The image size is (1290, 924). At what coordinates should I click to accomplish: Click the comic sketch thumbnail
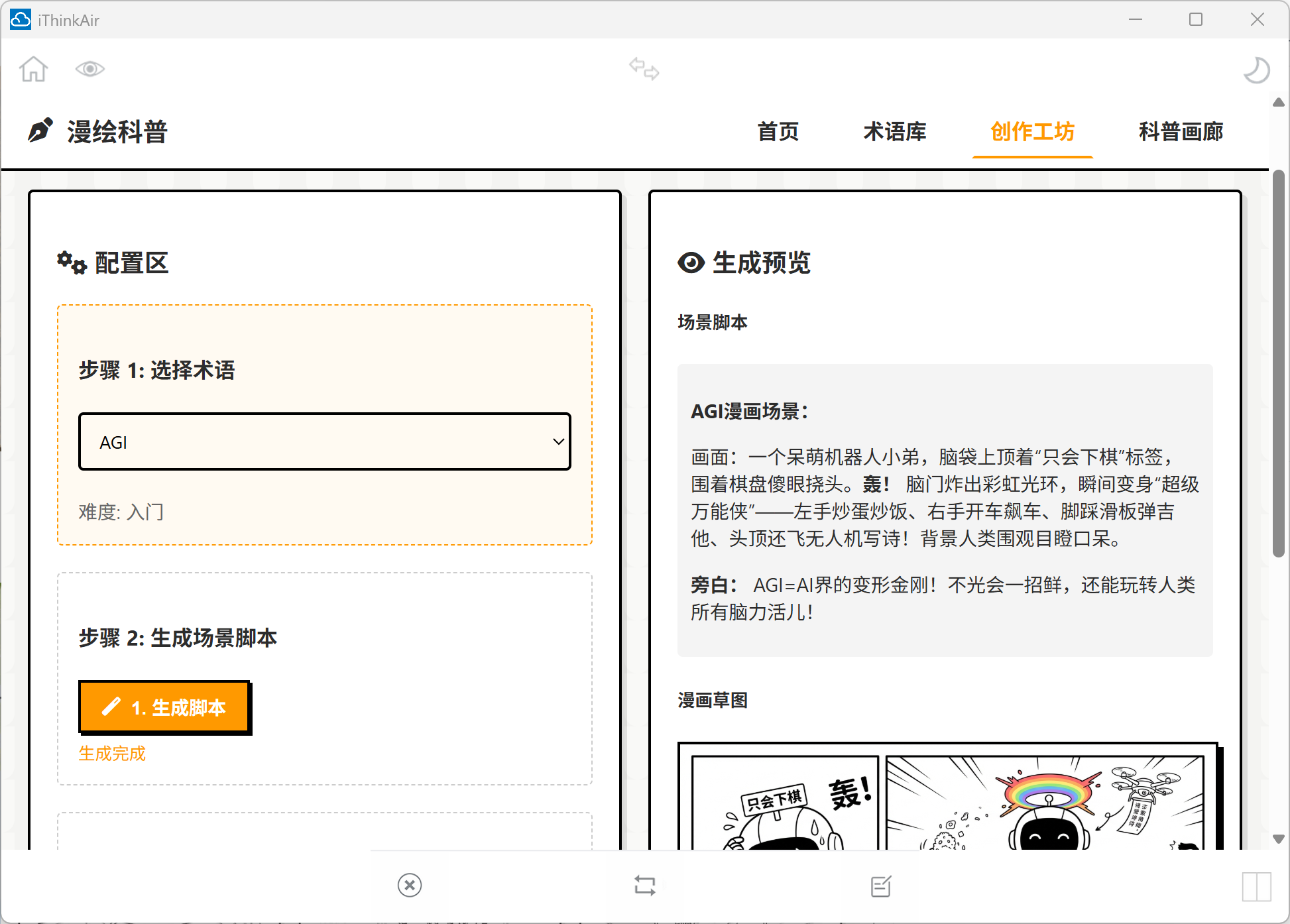pos(949,797)
